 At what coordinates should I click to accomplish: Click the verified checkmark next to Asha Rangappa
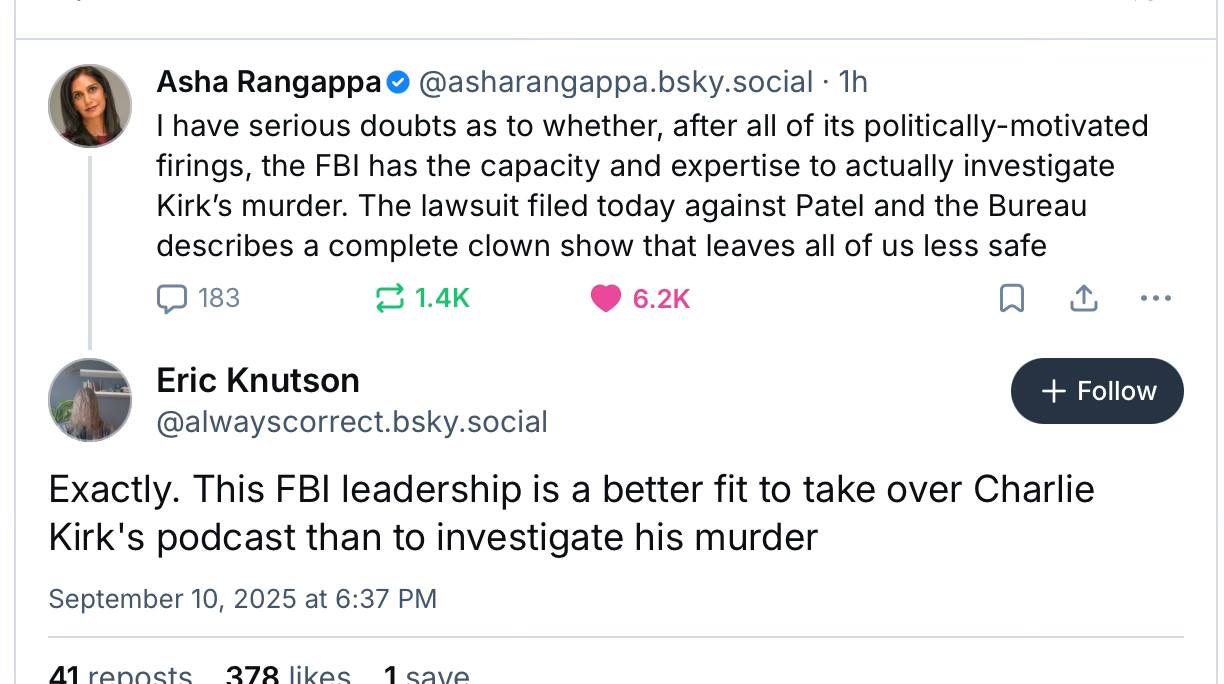[397, 83]
